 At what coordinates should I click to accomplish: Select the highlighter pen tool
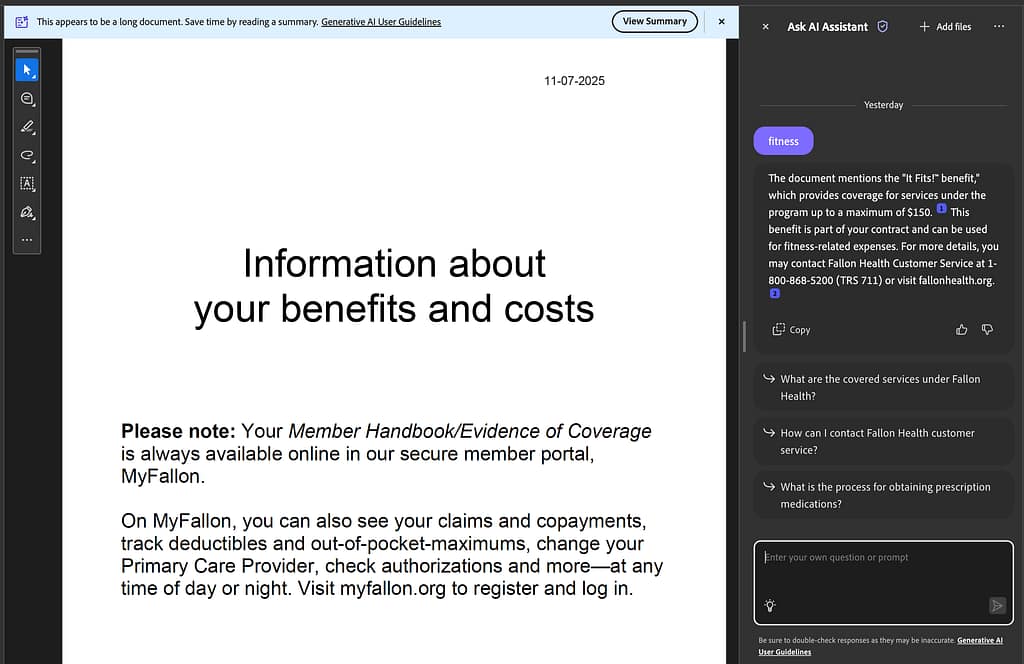[x=27, y=127]
